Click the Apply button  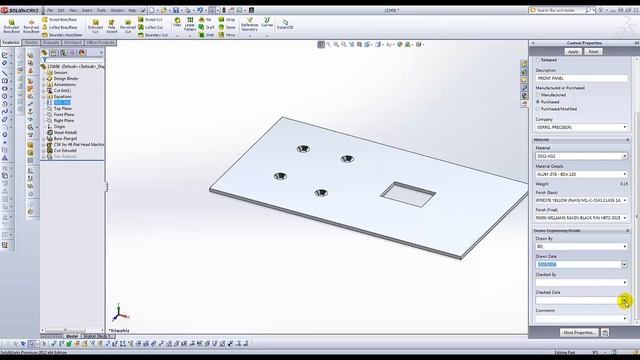click(x=573, y=52)
